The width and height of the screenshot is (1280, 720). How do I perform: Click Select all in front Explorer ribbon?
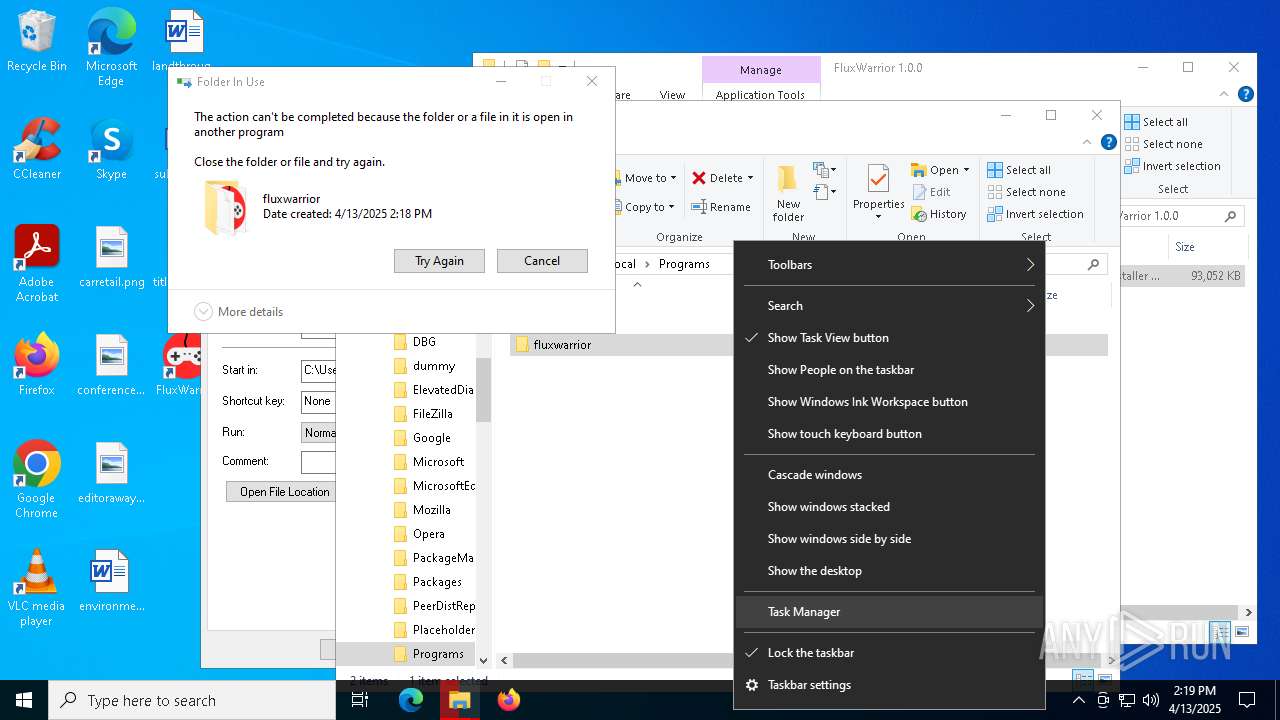click(x=1019, y=170)
